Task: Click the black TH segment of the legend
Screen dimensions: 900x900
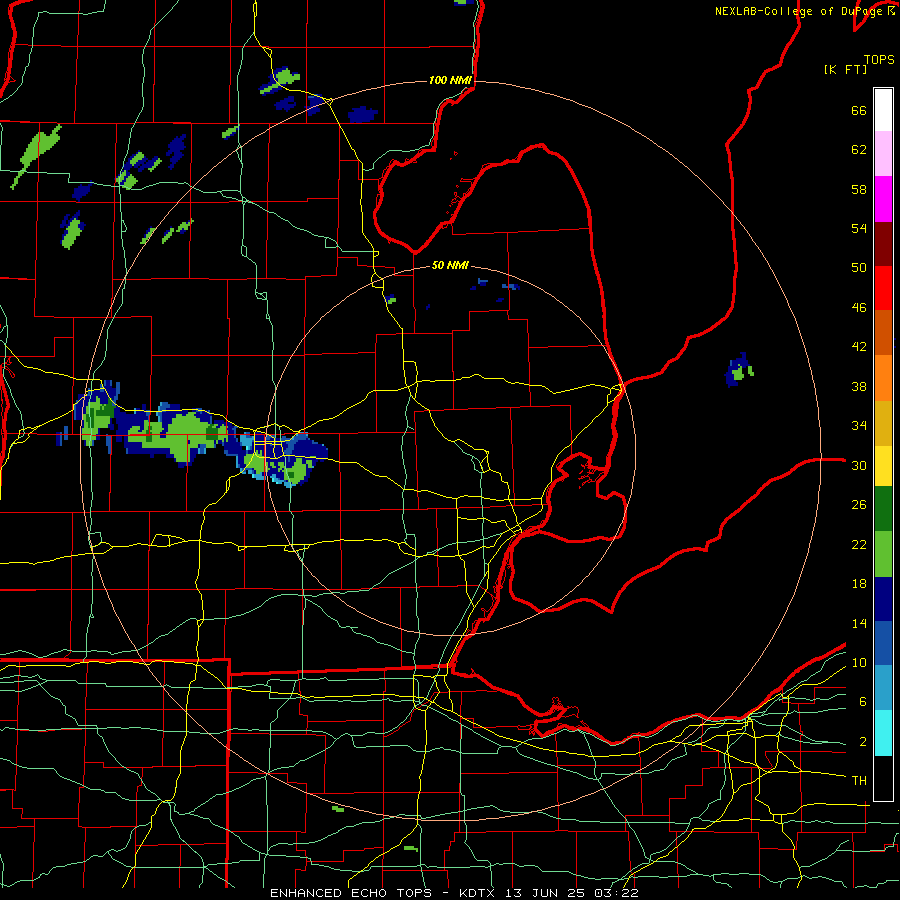Action: click(x=883, y=778)
